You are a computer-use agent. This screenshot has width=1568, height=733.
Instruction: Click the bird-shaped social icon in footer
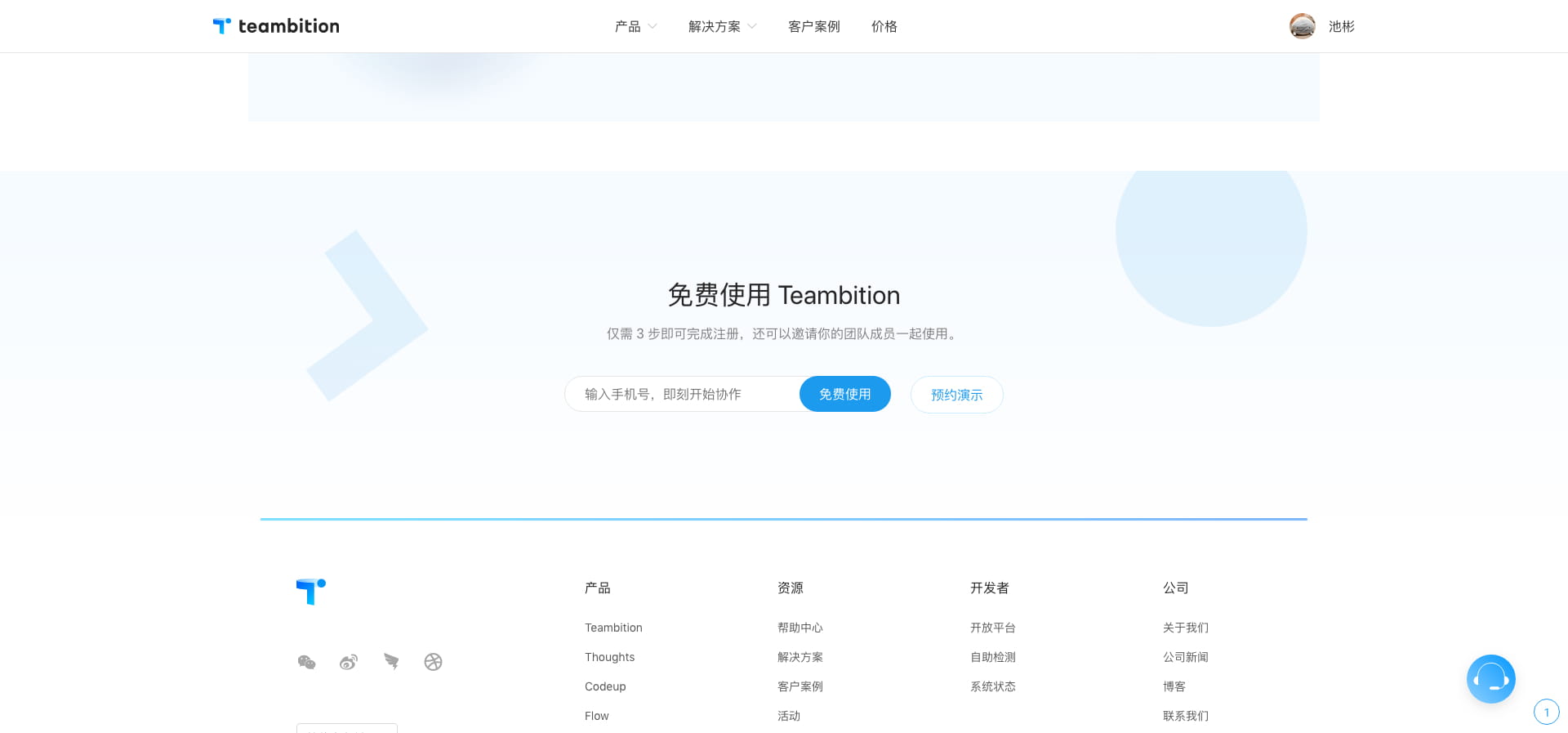coord(391,662)
